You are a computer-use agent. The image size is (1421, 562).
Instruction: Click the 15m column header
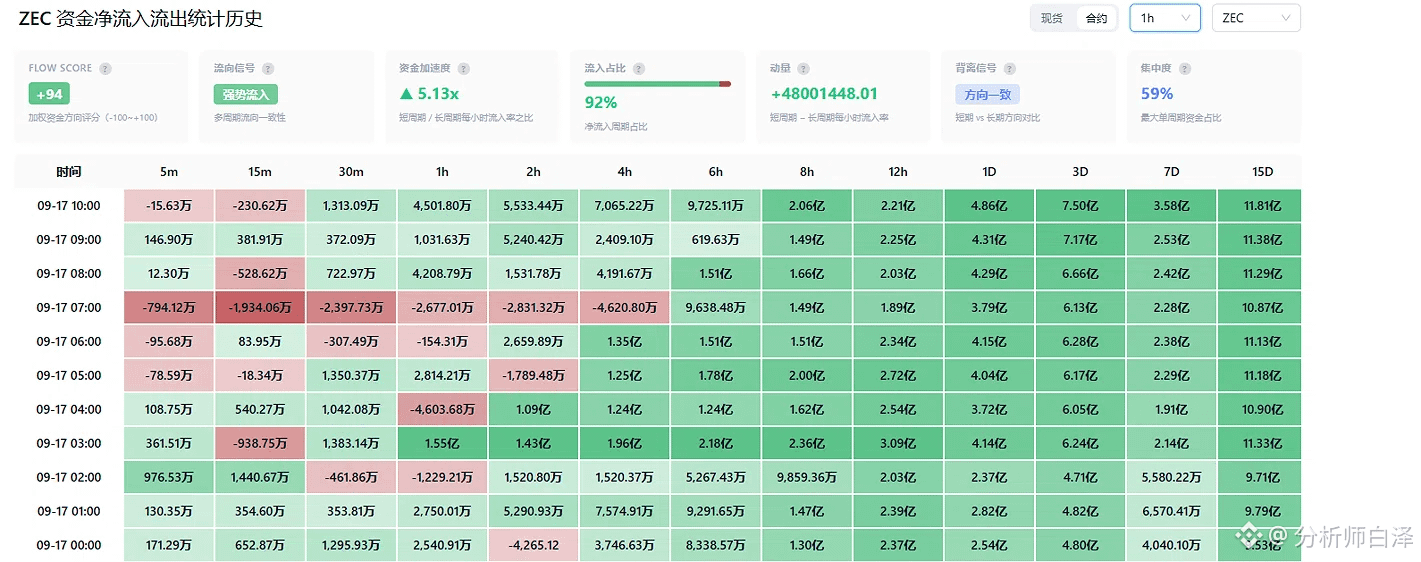260,172
